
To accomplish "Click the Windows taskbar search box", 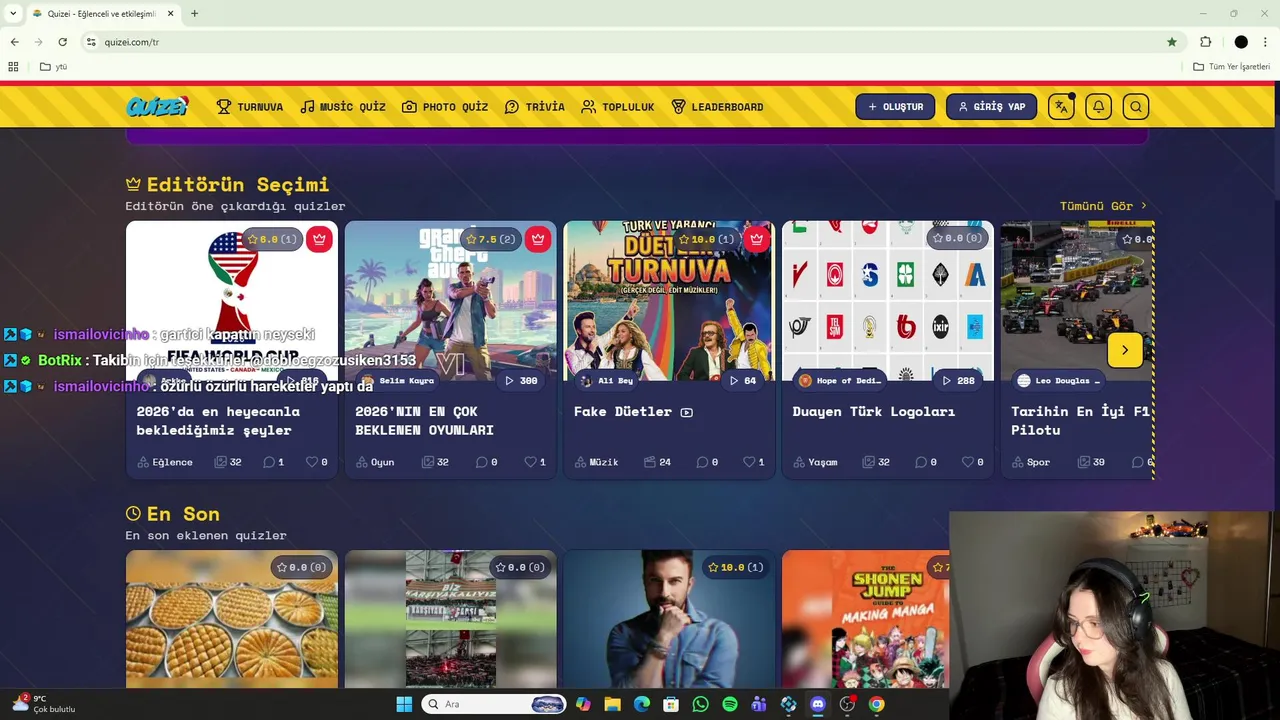I will pyautogui.click(x=494, y=704).
